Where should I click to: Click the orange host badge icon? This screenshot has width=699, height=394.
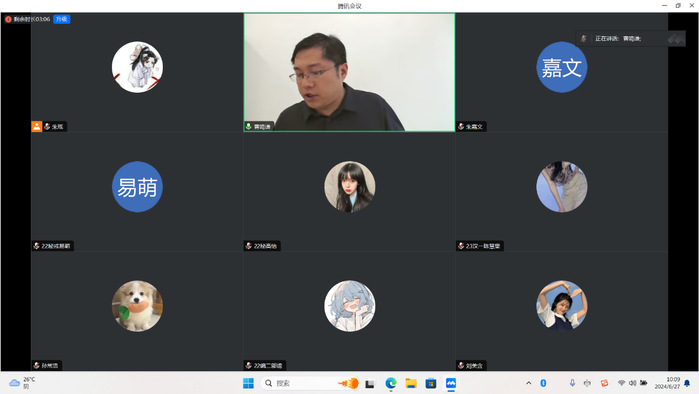37,127
